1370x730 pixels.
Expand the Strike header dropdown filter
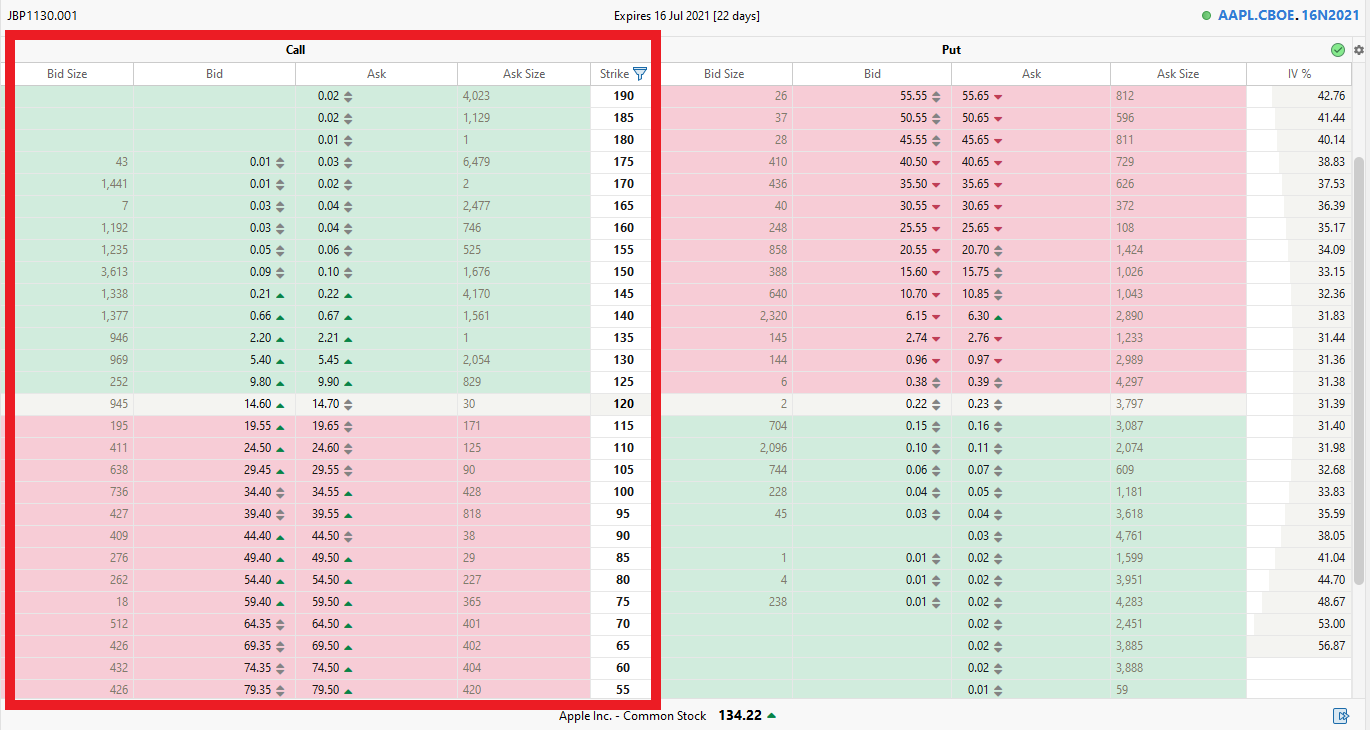639,74
